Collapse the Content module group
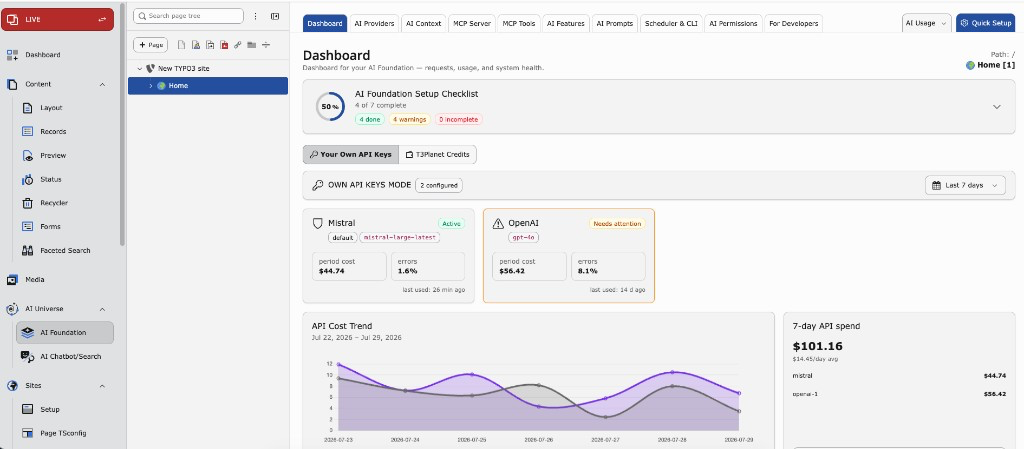1024x449 pixels. click(103, 84)
